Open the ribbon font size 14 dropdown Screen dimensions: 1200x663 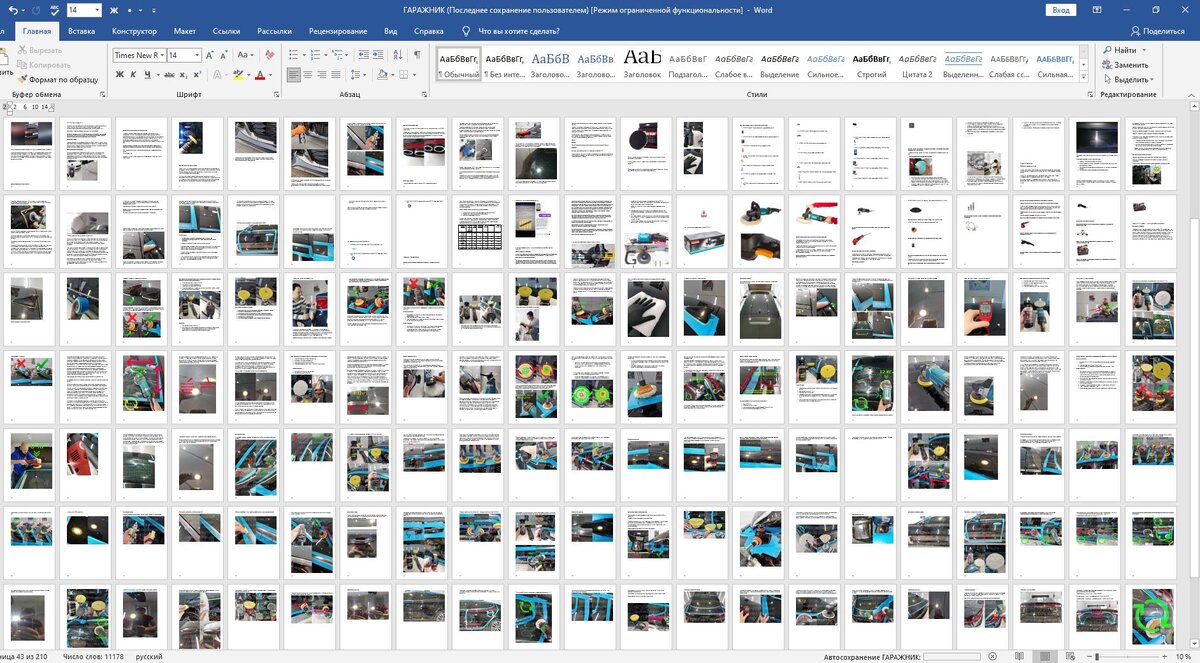click(197, 55)
